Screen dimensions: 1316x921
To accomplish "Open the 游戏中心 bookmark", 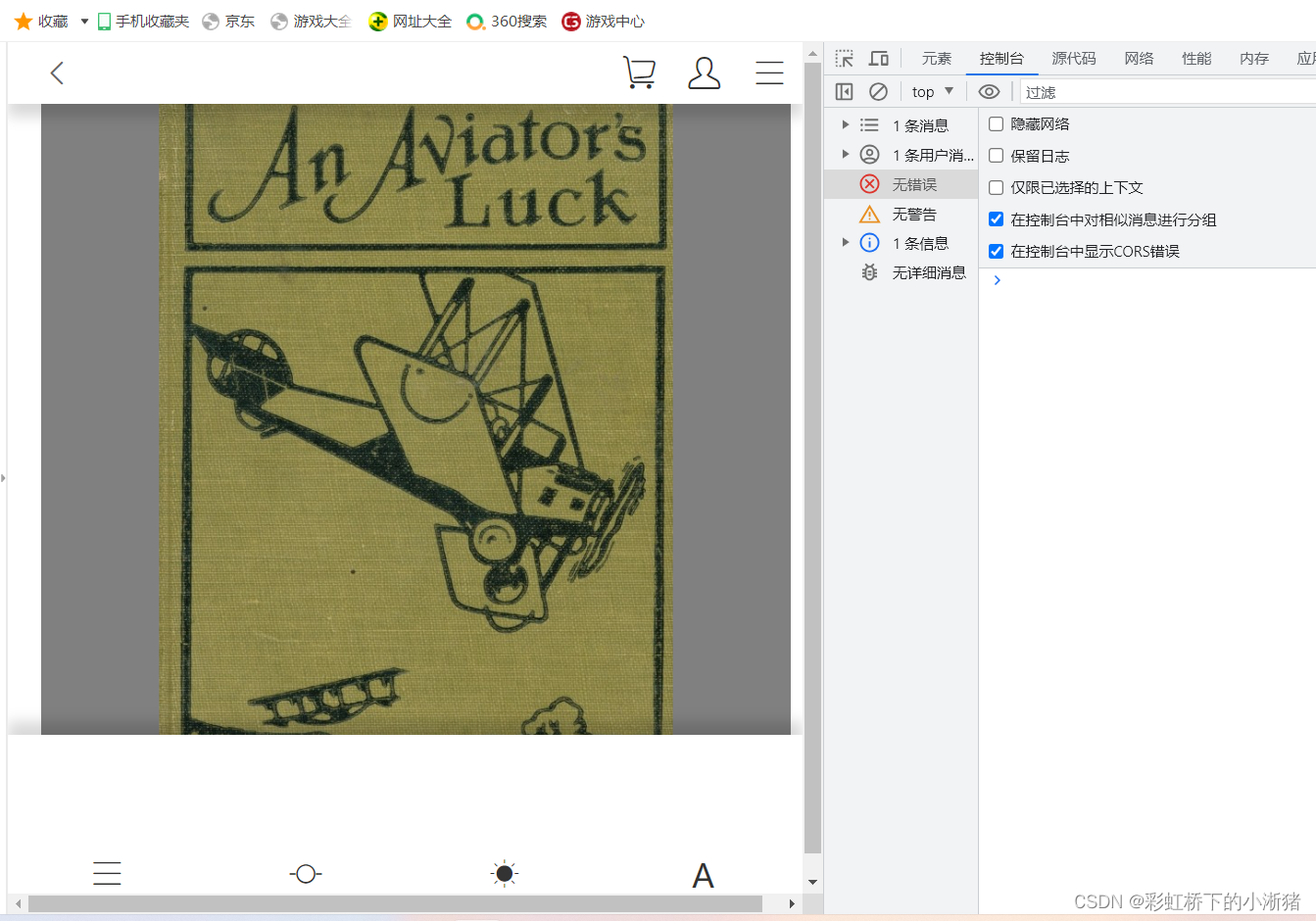I will pyautogui.click(x=604, y=21).
